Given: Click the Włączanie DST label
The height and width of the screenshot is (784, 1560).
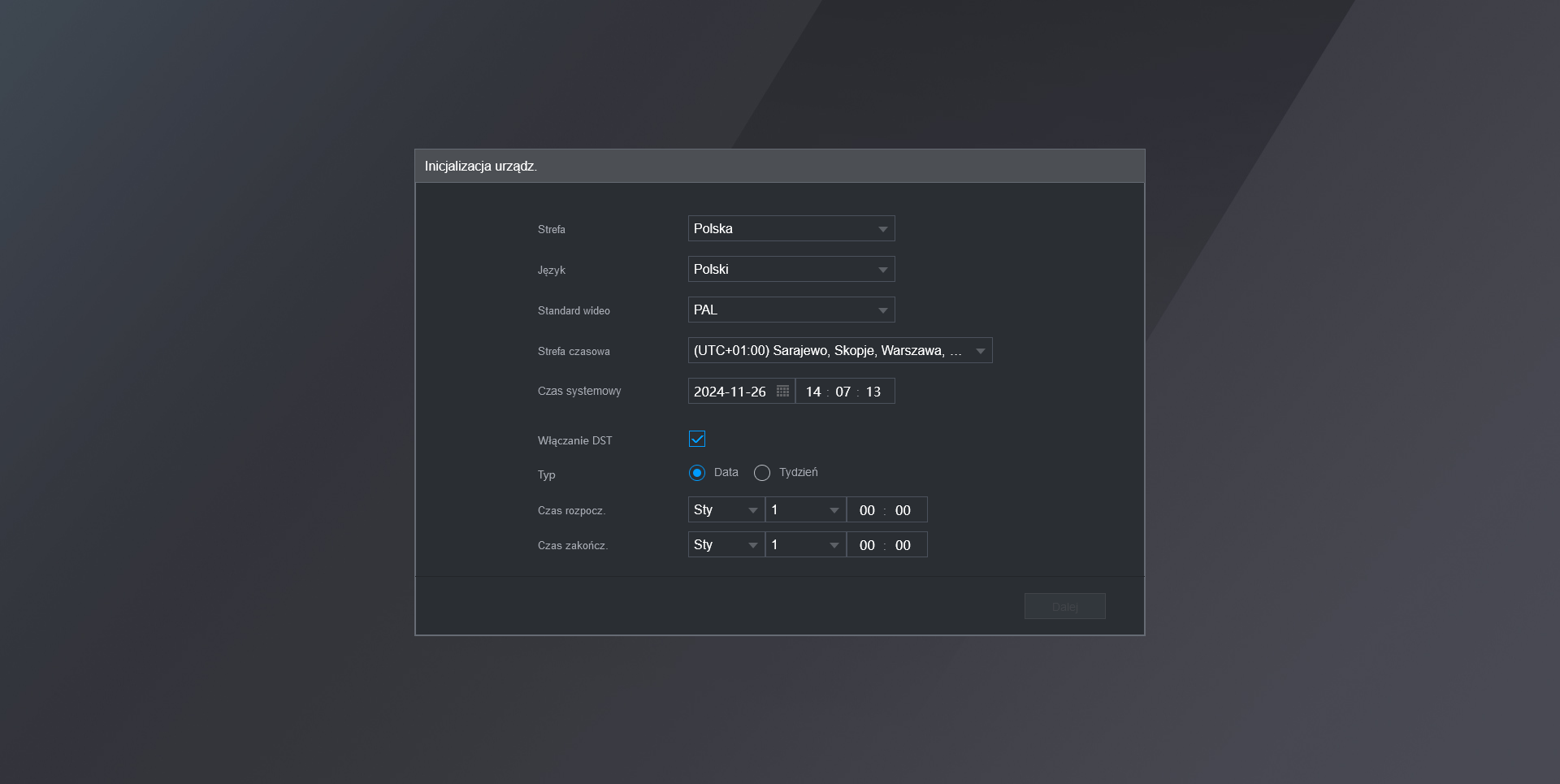Looking at the screenshot, I should (x=575, y=440).
